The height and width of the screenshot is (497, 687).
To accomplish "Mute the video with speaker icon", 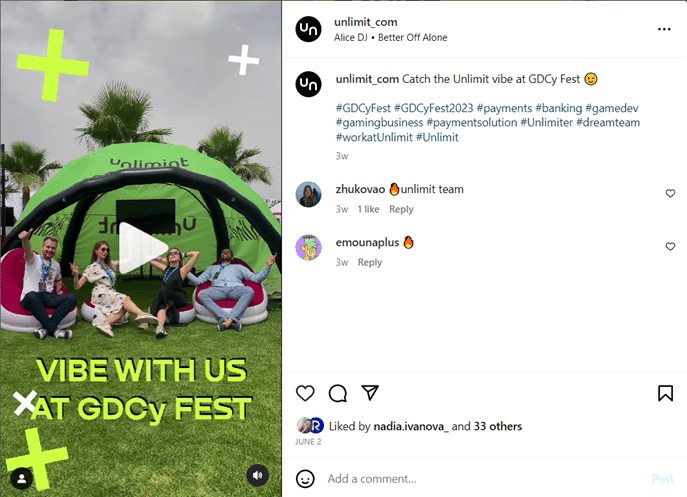I will (x=258, y=475).
